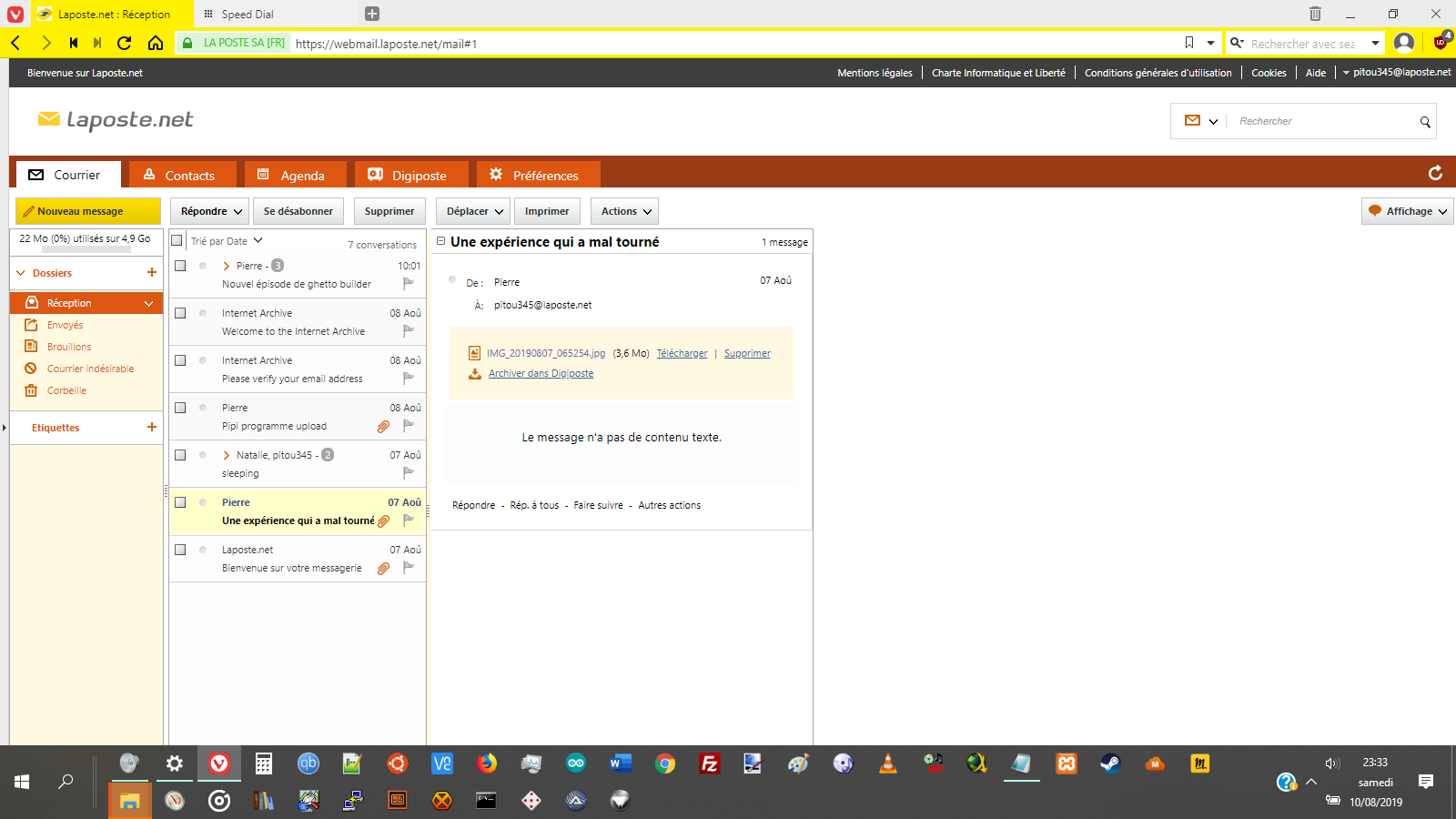Open Firefox from the taskbar
1456x819 pixels.
point(487,763)
